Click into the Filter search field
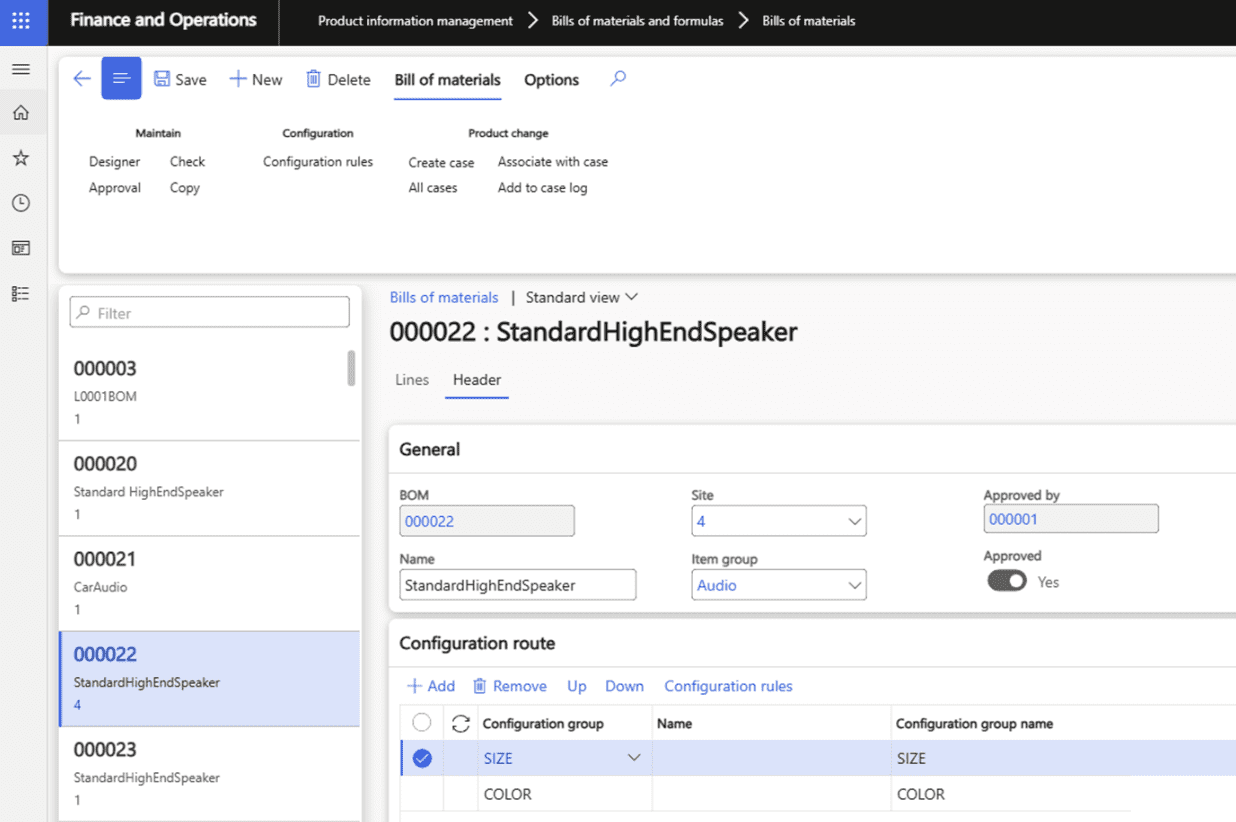The width and height of the screenshot is (1236, 822). [210, 313]
